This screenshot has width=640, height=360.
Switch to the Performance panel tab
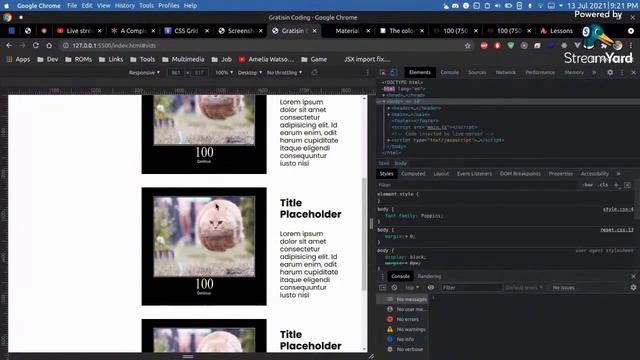[x=540, y=72]
